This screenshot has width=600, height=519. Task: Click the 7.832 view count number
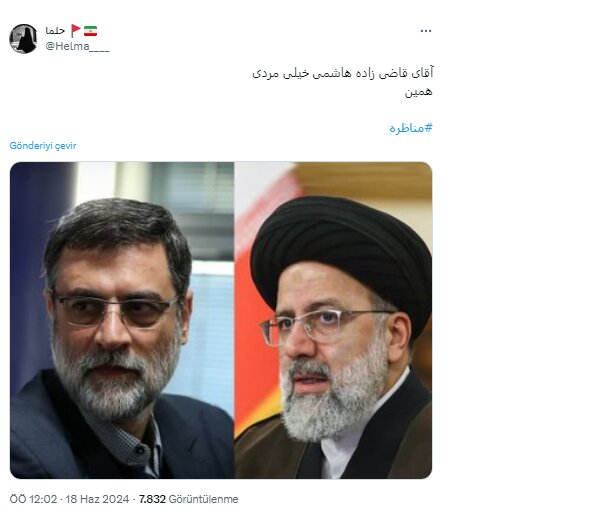(152, 499)
